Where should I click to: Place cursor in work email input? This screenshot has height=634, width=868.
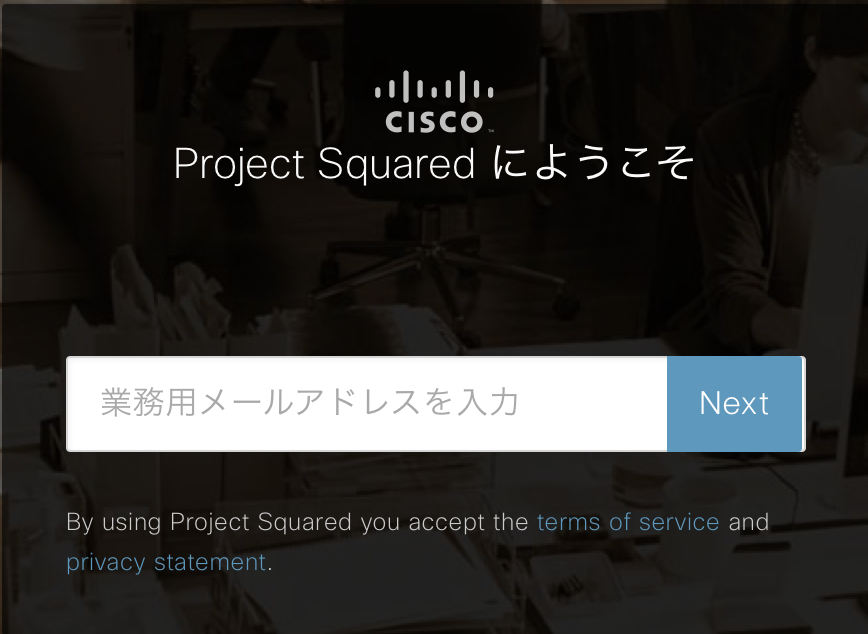coord(366,403)
